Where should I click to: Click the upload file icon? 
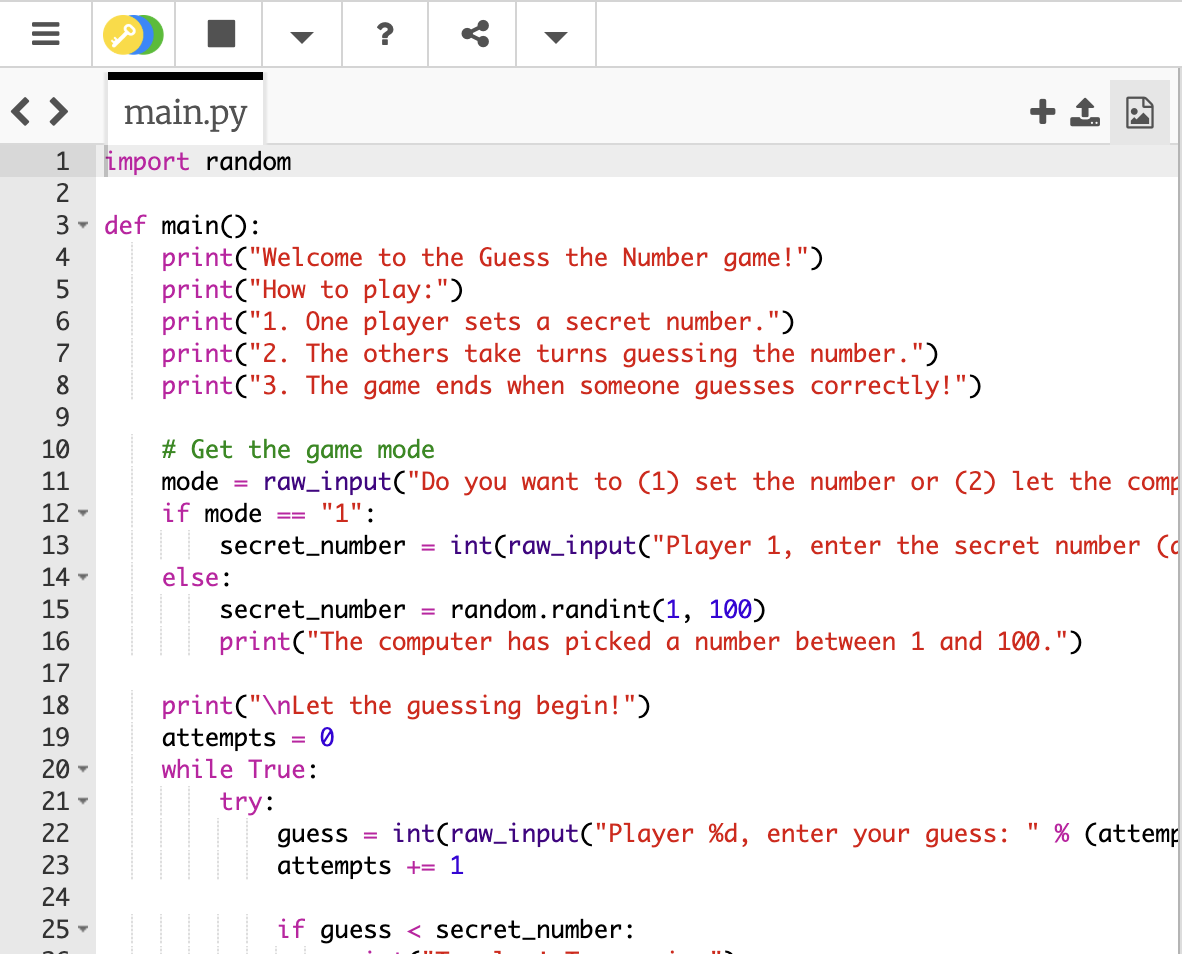(1085, 112)
